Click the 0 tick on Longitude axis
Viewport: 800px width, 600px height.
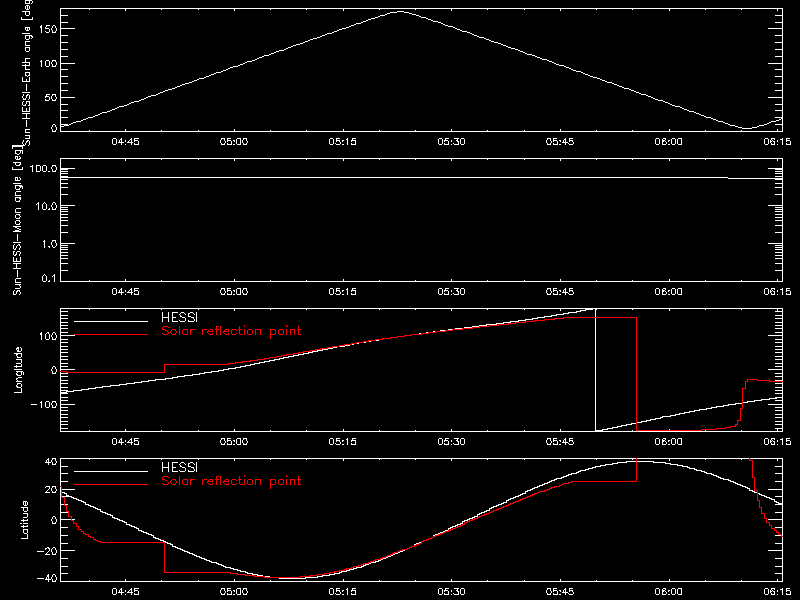(x=54, y=370)
